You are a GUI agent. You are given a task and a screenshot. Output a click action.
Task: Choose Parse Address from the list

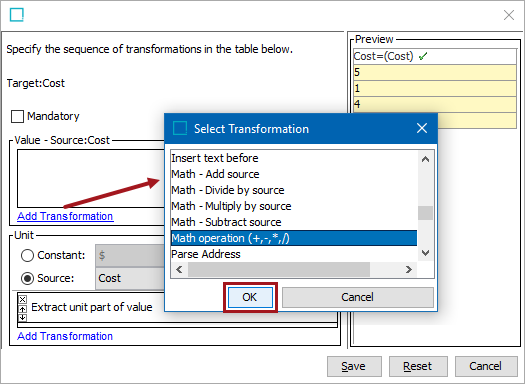pyautogui.click(x=206, y=254)
